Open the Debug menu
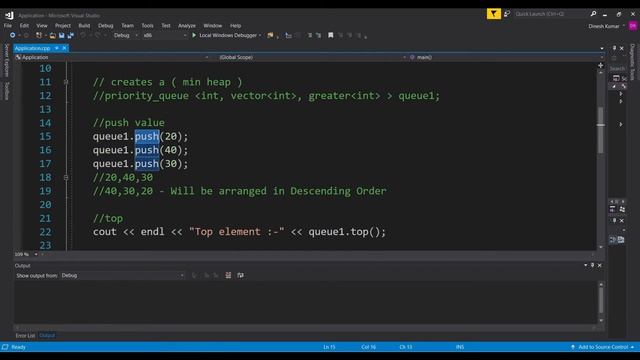 point(105,26)
